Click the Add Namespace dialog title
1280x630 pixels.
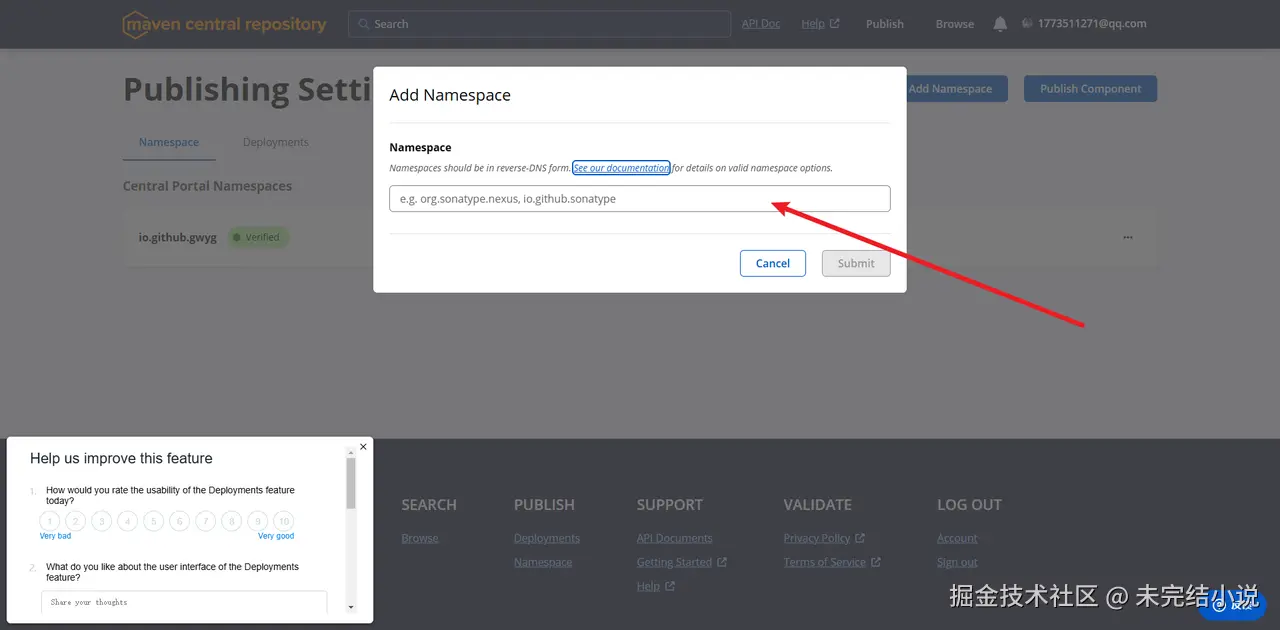point(450,95)
